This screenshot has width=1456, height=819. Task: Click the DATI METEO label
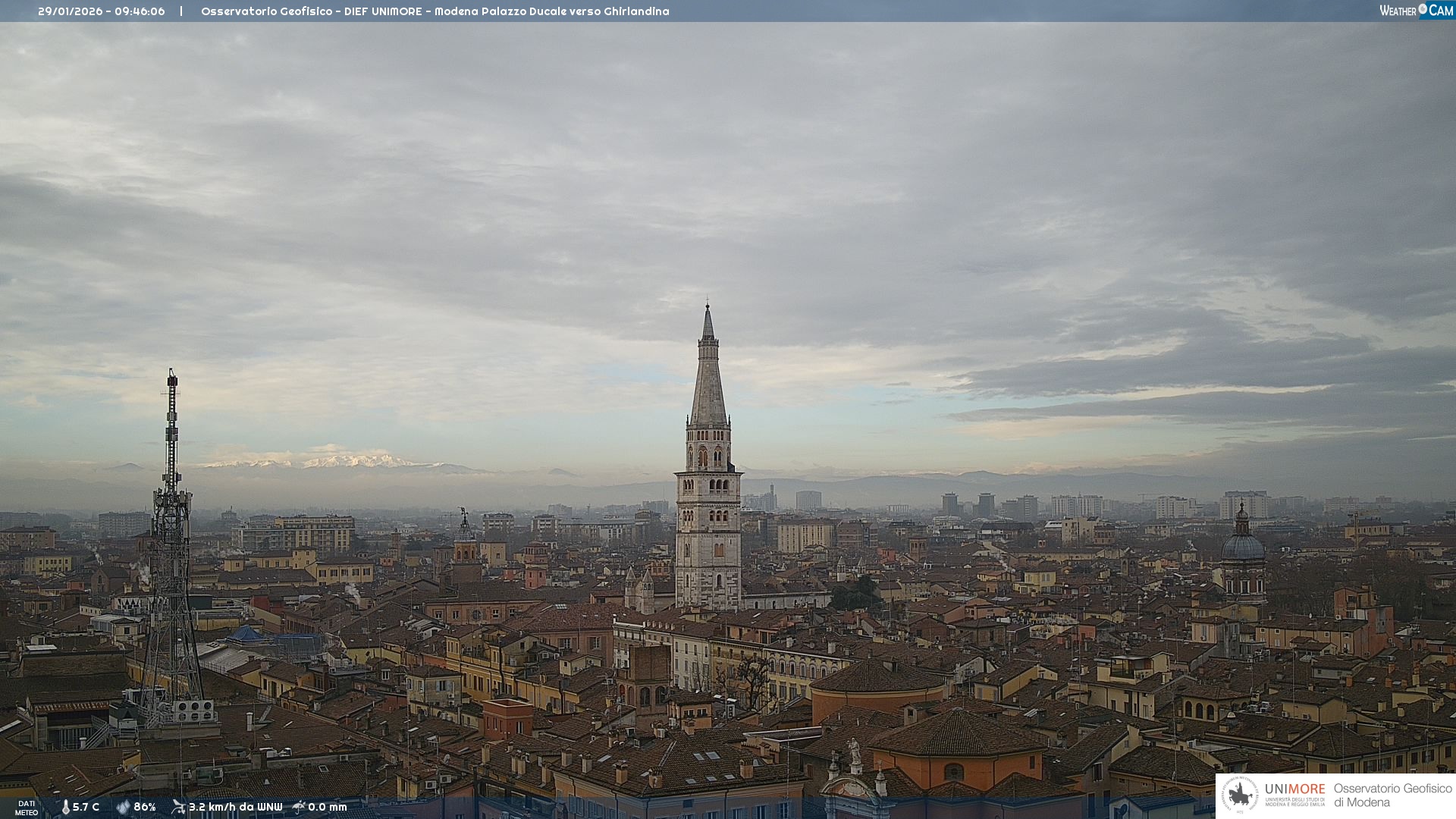tap(27, 808)
